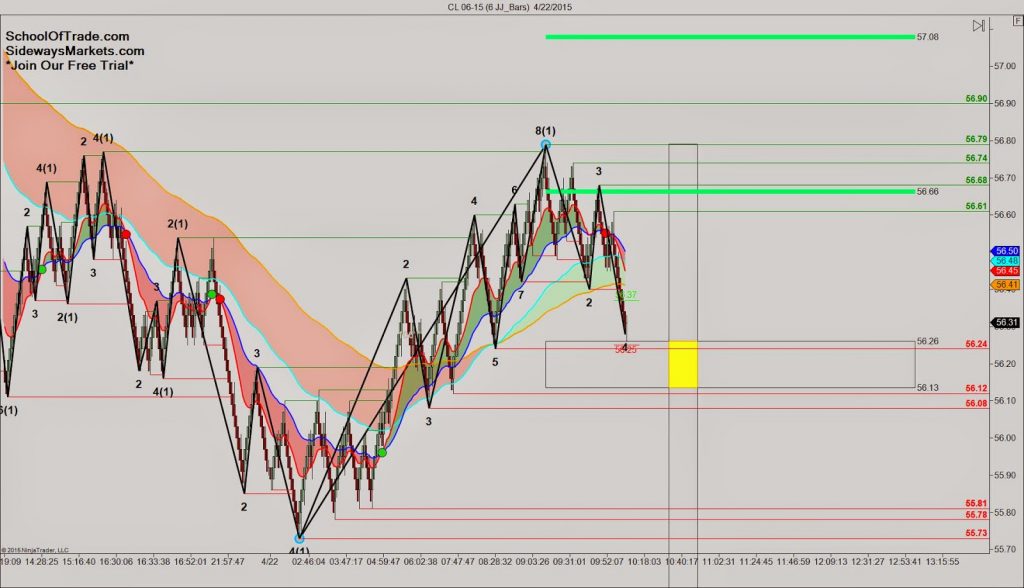Click the 10:40:17 time axis label

[x=682, y=561]
